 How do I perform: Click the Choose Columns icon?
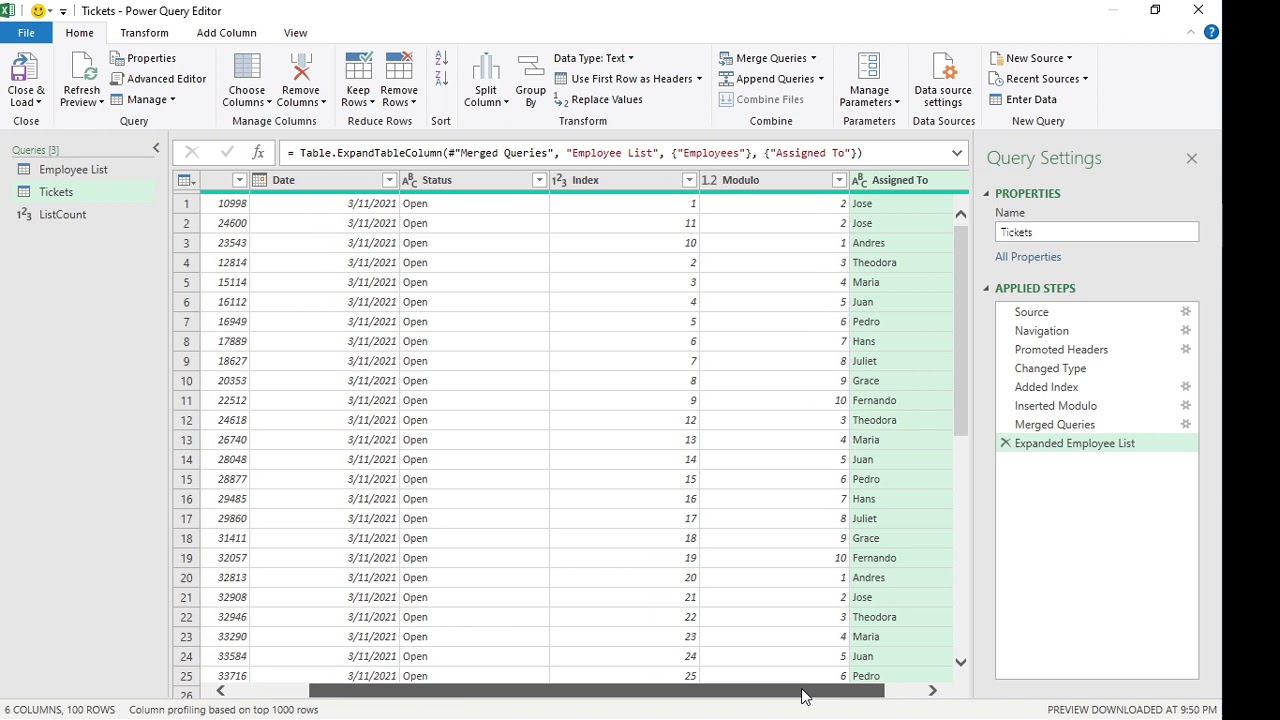(246, 66)
